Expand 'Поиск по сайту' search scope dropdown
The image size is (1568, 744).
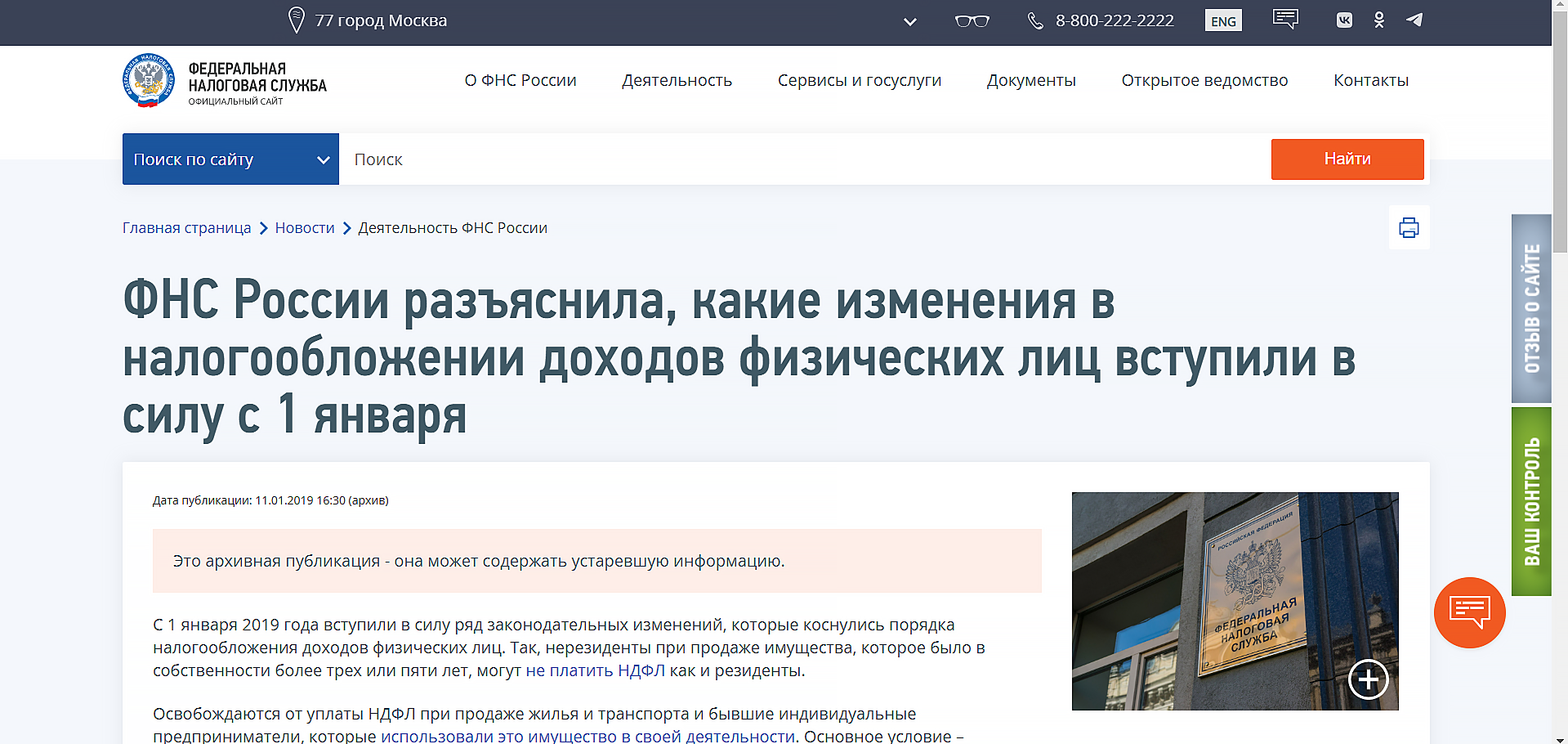(230, 159)
